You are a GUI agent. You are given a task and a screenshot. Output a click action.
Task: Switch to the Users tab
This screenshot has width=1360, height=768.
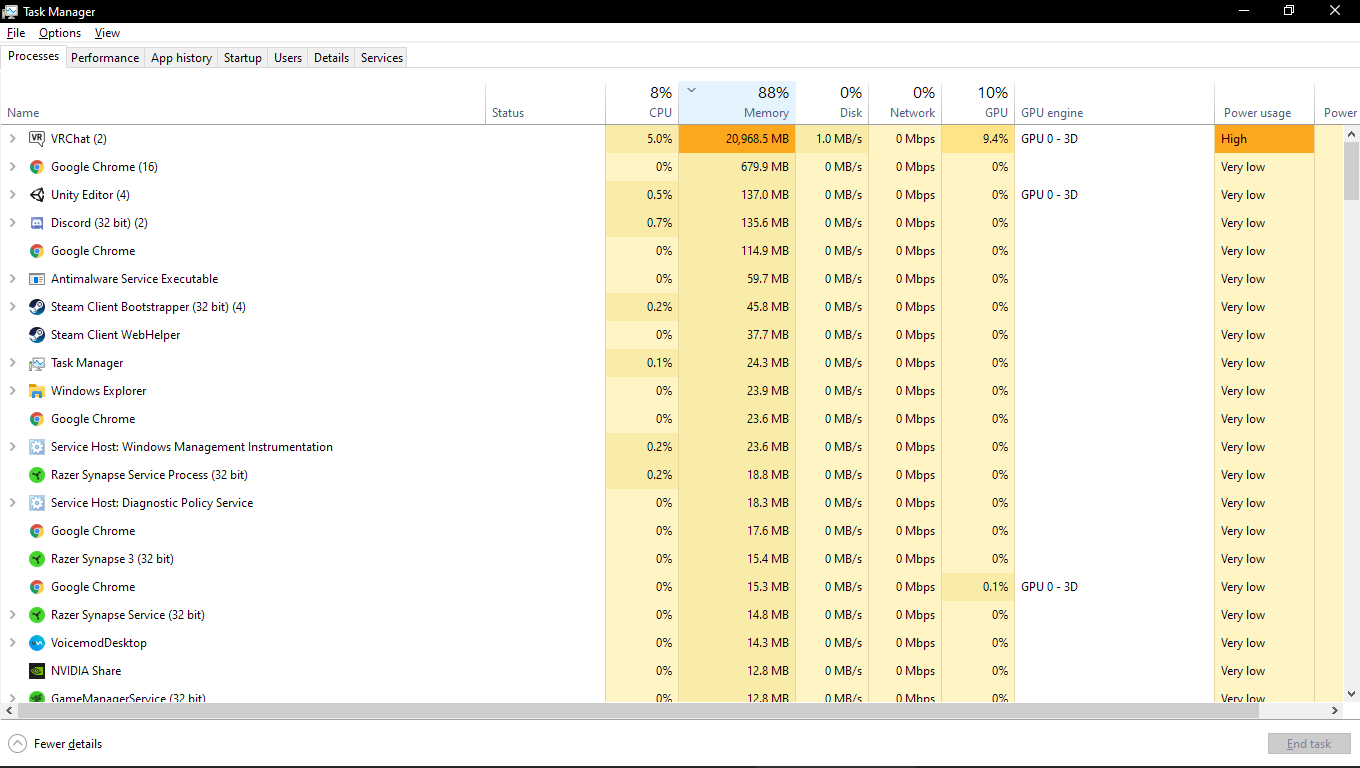[x=288, y=58]
